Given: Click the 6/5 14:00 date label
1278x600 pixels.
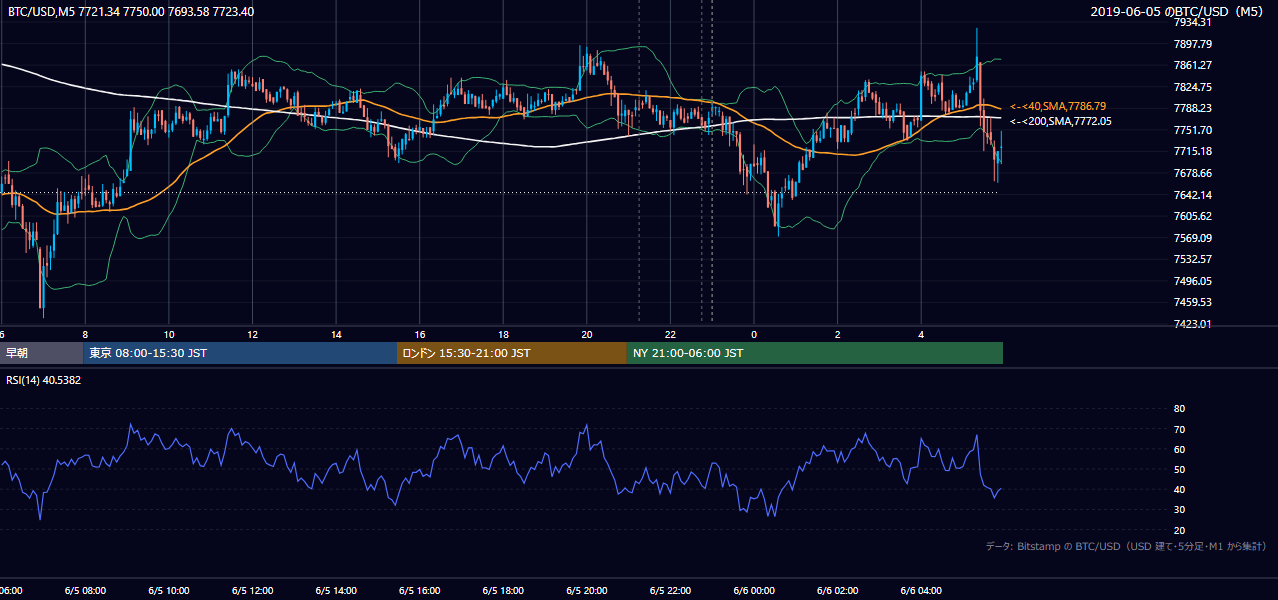Looking at the screenshot, I should tap(337, 591).
